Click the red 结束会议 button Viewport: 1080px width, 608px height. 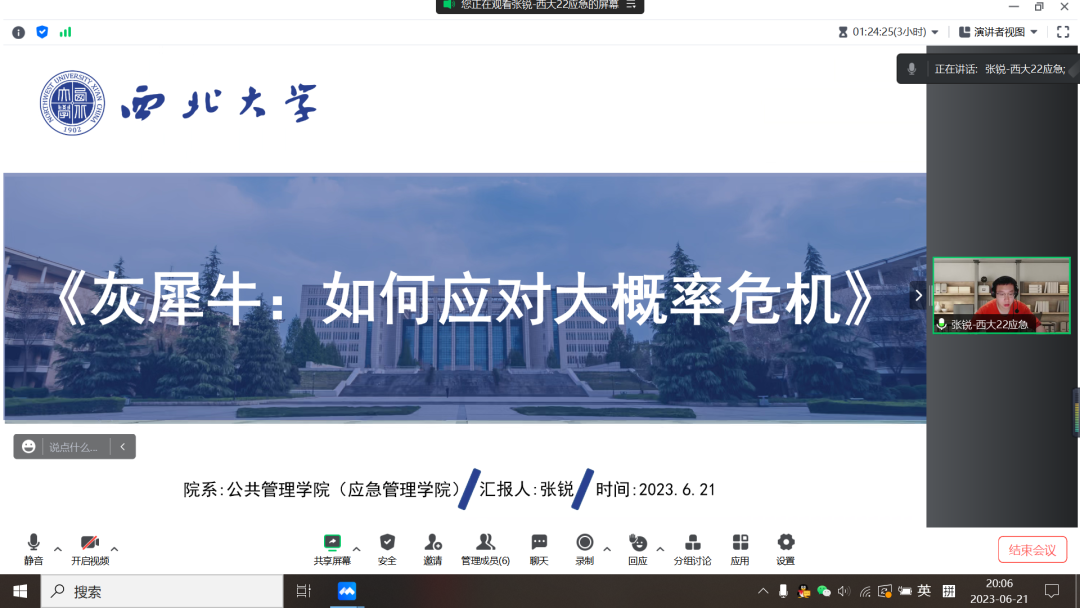point(1032,549)
